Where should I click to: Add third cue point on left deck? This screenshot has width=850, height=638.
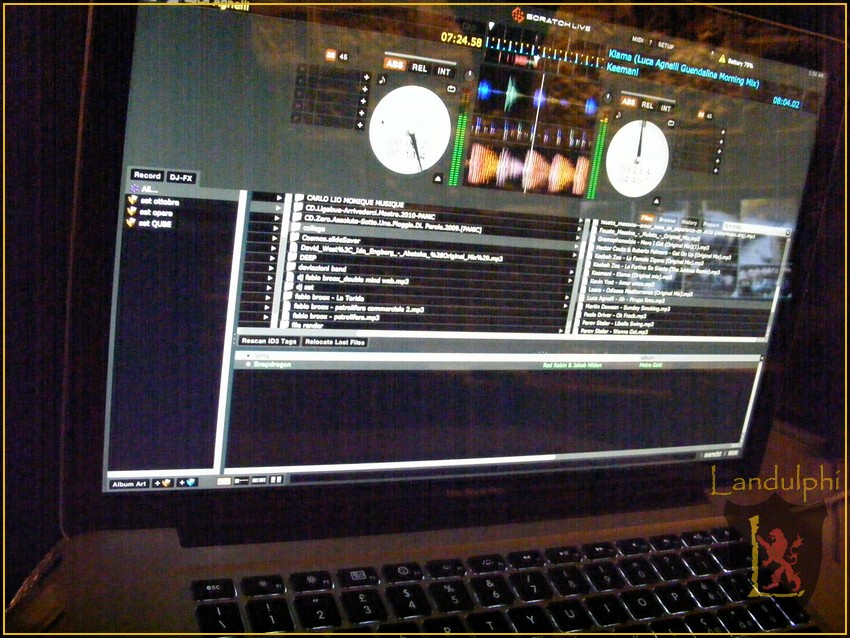pos(363,101)
